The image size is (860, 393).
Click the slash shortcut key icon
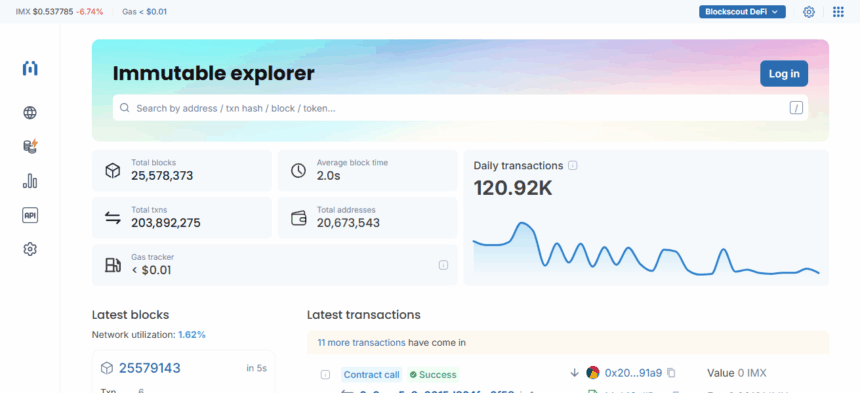point(796,108)
